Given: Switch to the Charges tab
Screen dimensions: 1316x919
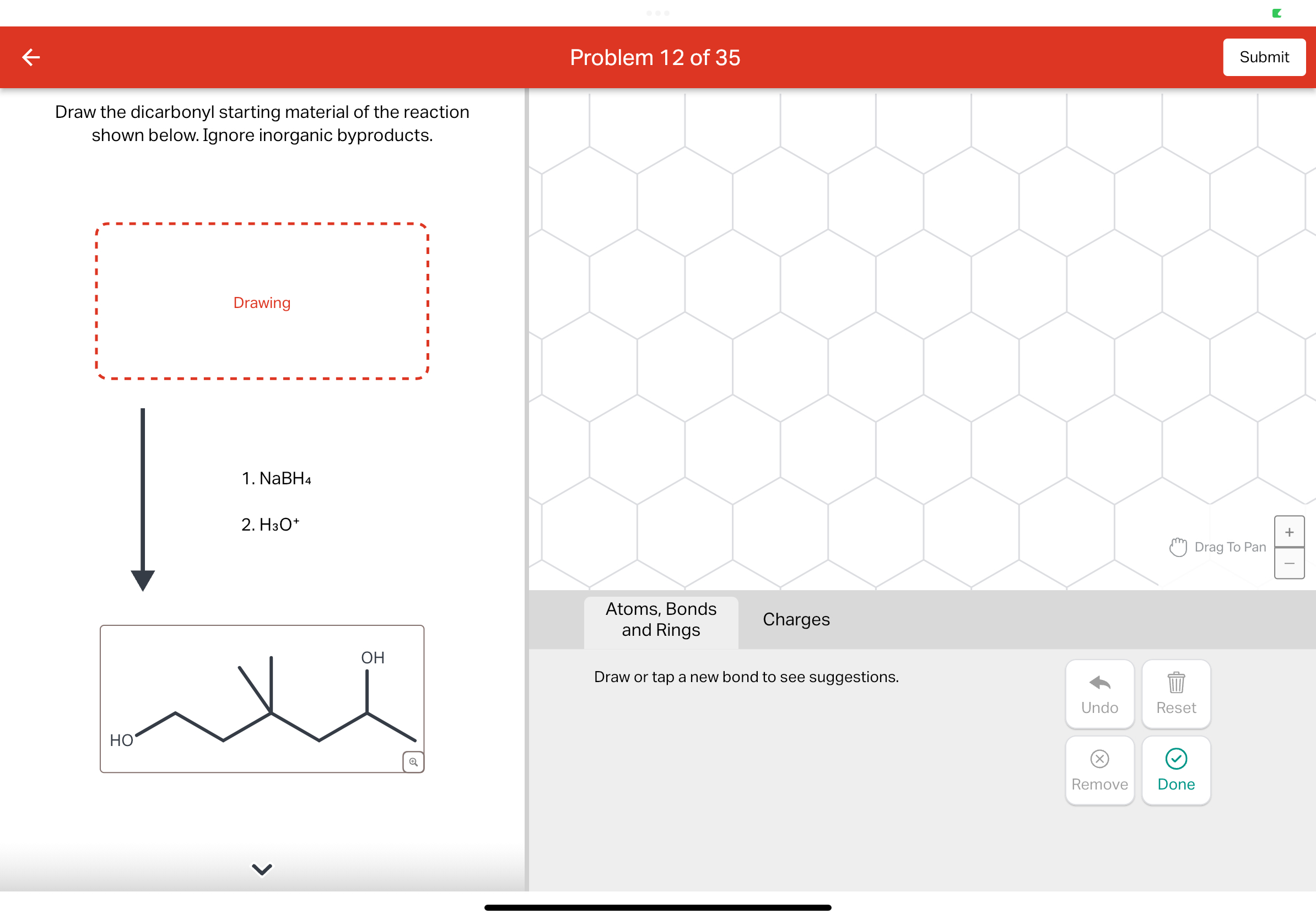Looking at the screenshot, I should [x=796, y=619].
